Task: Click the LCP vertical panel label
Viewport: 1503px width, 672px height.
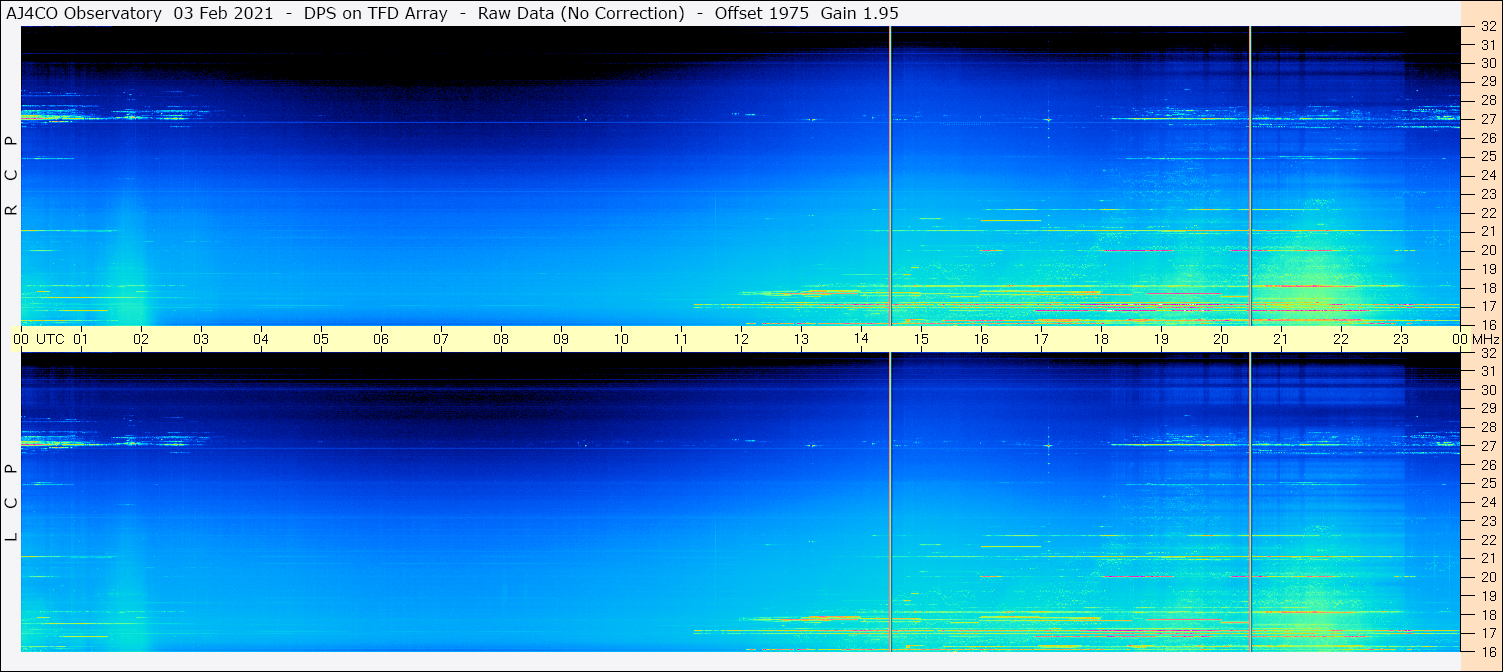Action: (x=11, y=502)
